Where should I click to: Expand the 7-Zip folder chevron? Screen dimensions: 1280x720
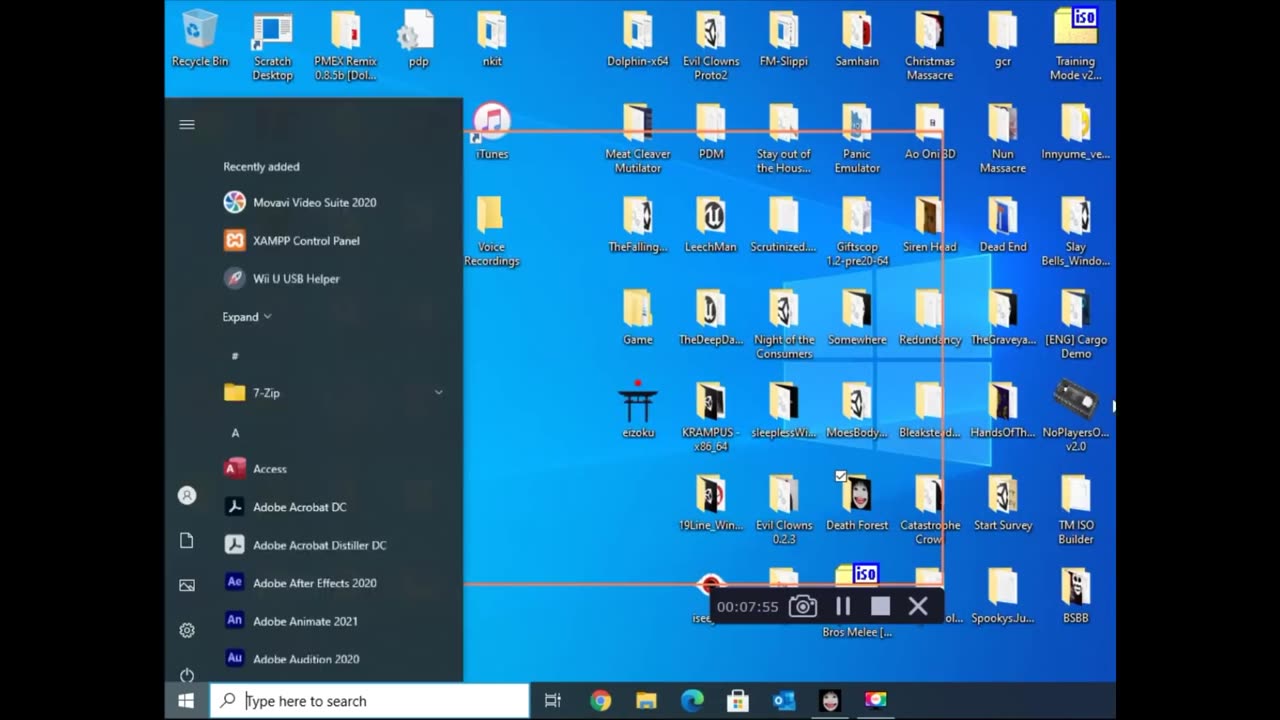click(438, 393)
